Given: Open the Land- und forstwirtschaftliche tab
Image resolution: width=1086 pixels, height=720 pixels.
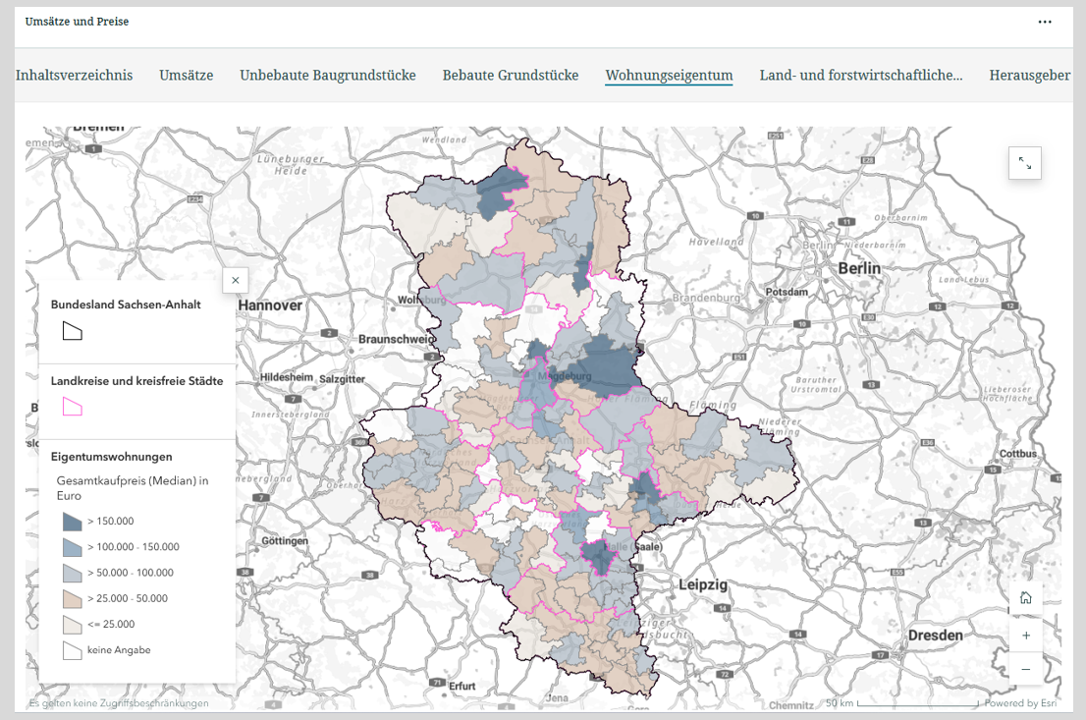Looking at the screenshot, I should click(x=861, y=75).
